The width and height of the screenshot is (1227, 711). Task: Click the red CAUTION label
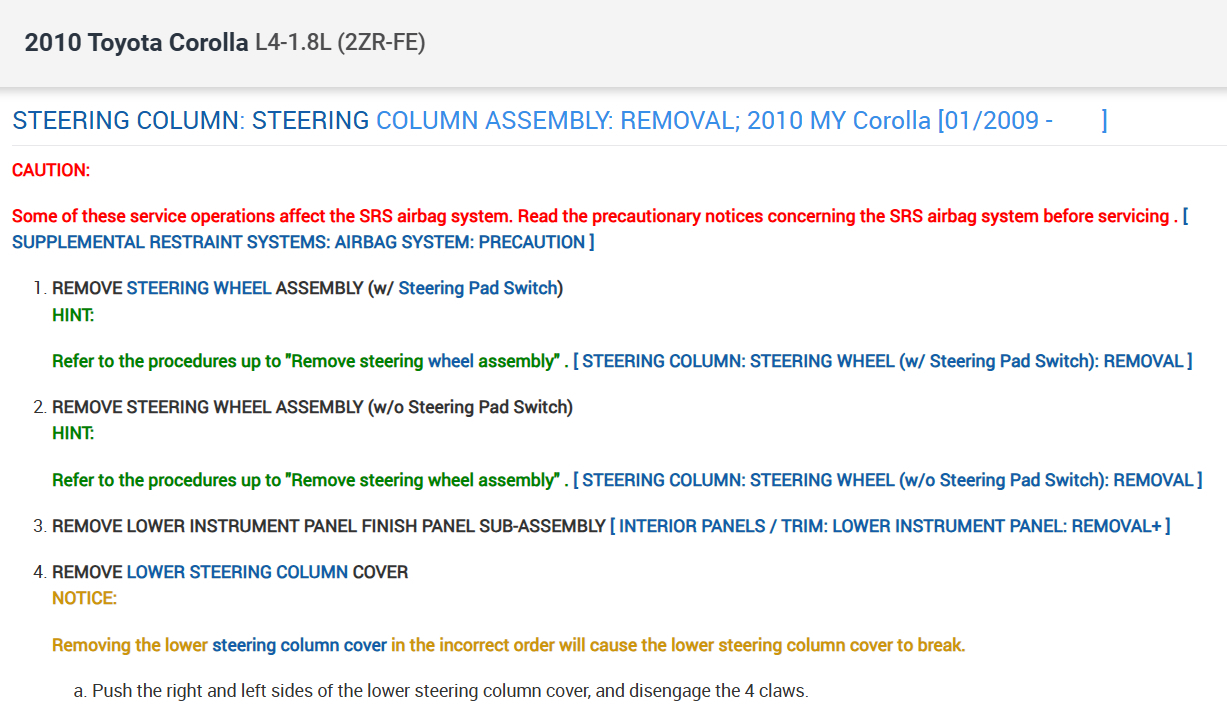(x=51, y=170)
